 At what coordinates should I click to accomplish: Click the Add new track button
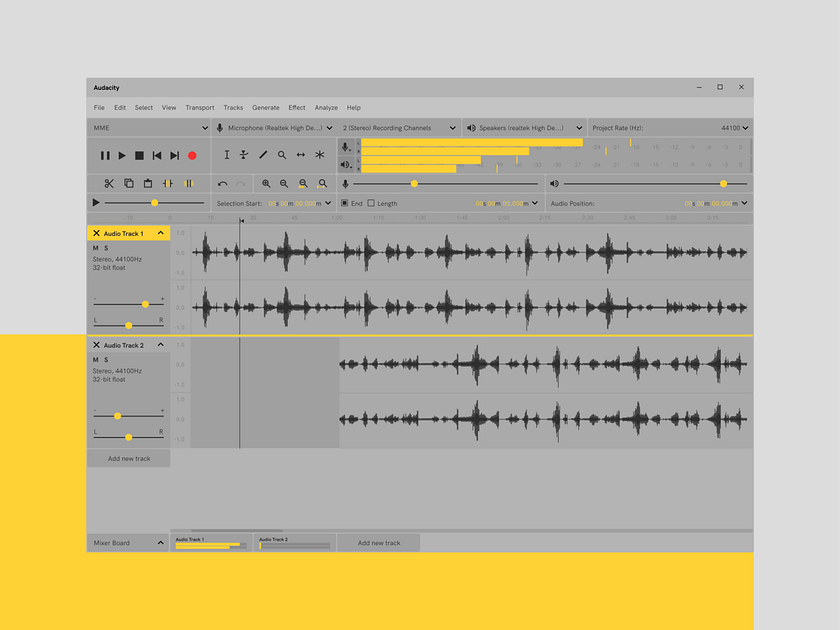coord(128,458)
